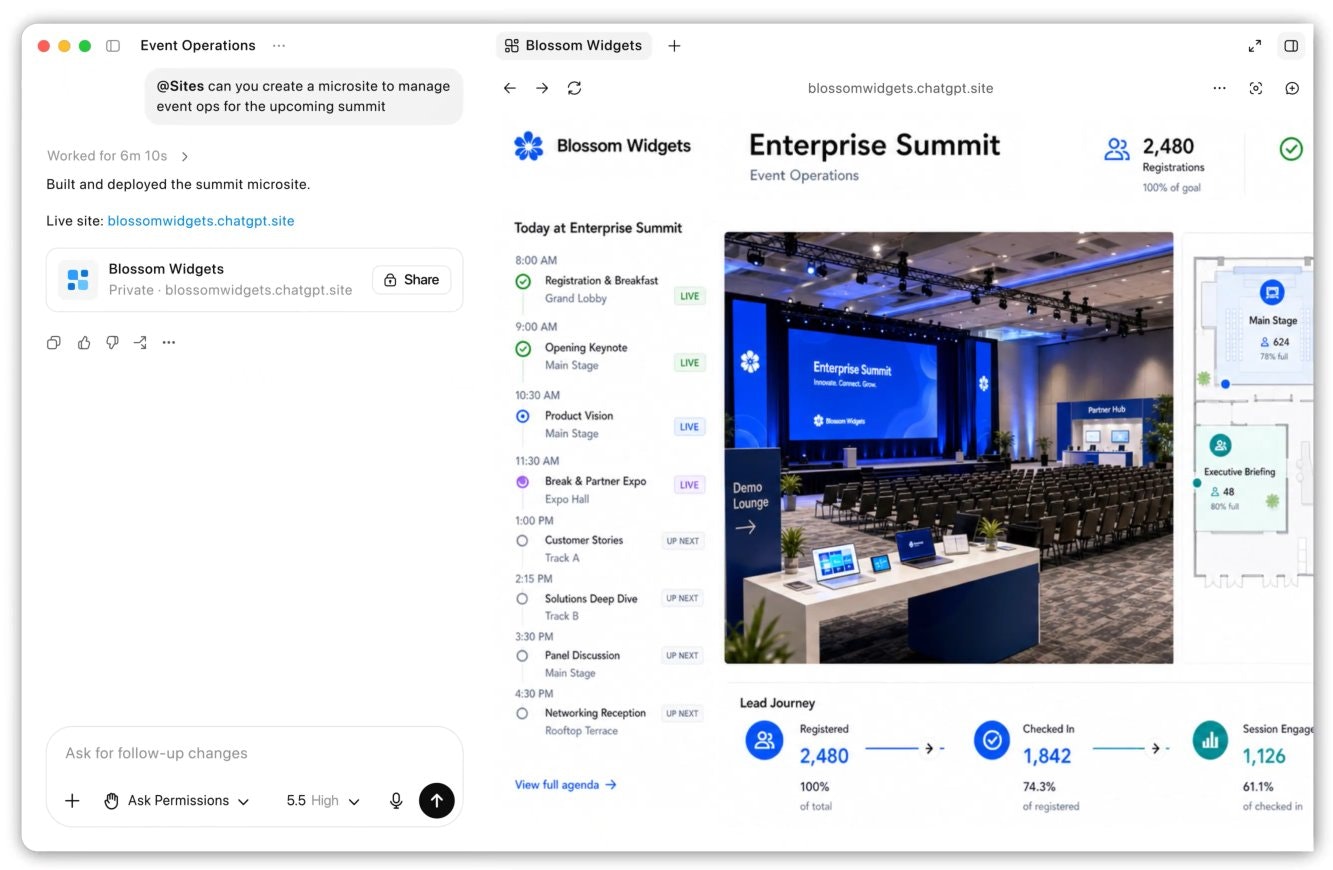Click the Registration & Breakfast completed check circle
The image size is (1333, 870).
(523, 282)
